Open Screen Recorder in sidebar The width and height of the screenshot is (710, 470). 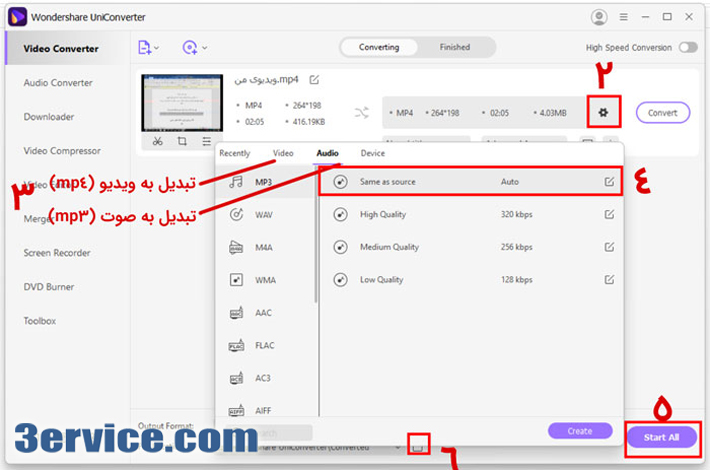(57, 253)
